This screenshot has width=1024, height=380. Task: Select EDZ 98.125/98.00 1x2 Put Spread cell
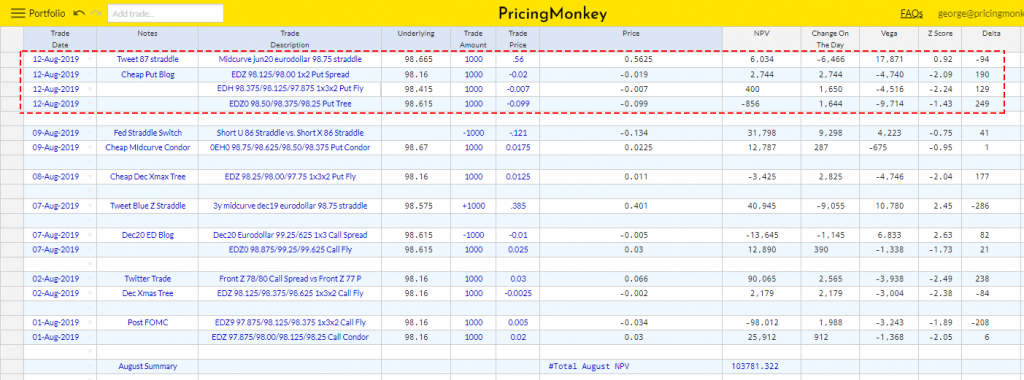(289, 74)
